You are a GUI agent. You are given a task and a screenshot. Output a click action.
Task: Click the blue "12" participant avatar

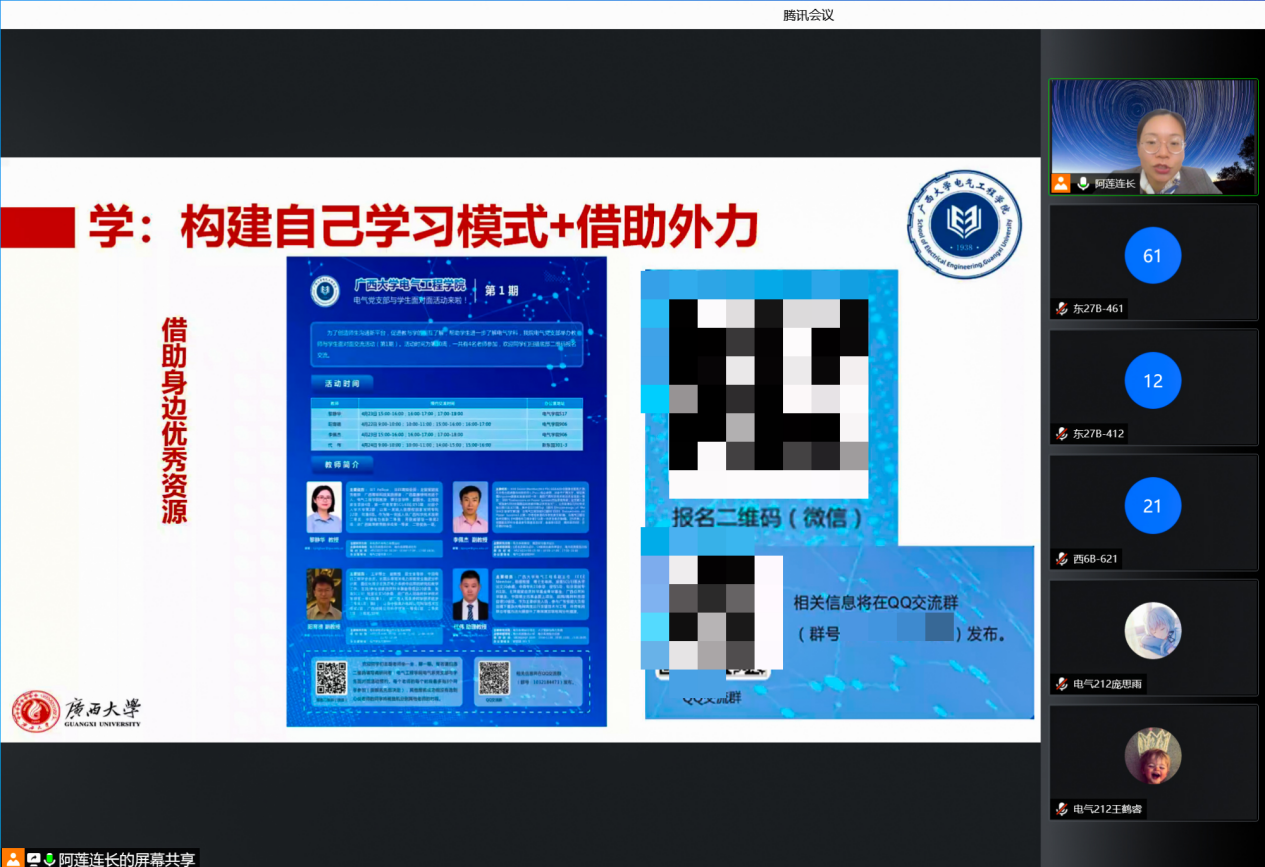[x=1152, y=381]
